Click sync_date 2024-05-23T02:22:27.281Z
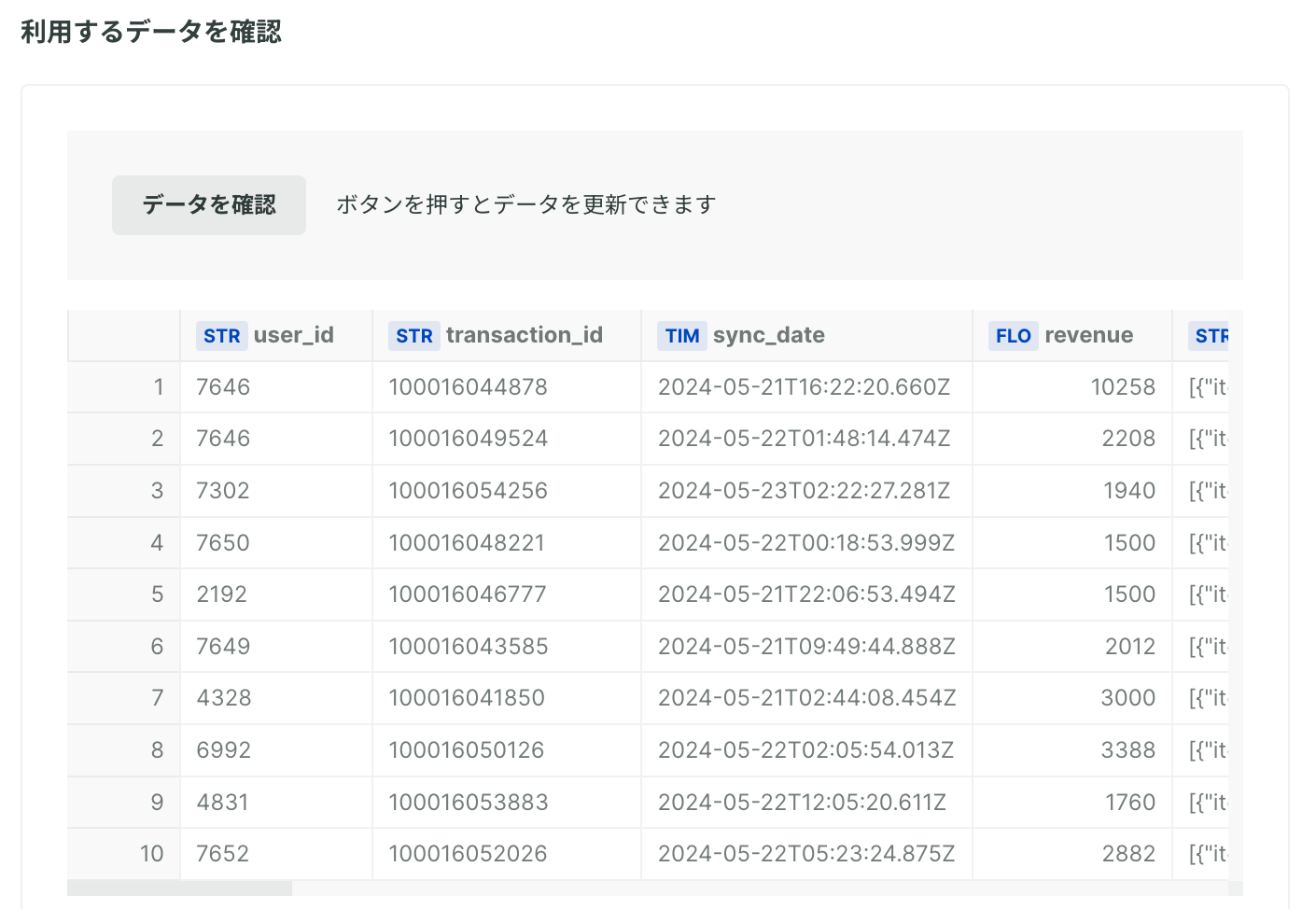 click(x=804, y=491)
